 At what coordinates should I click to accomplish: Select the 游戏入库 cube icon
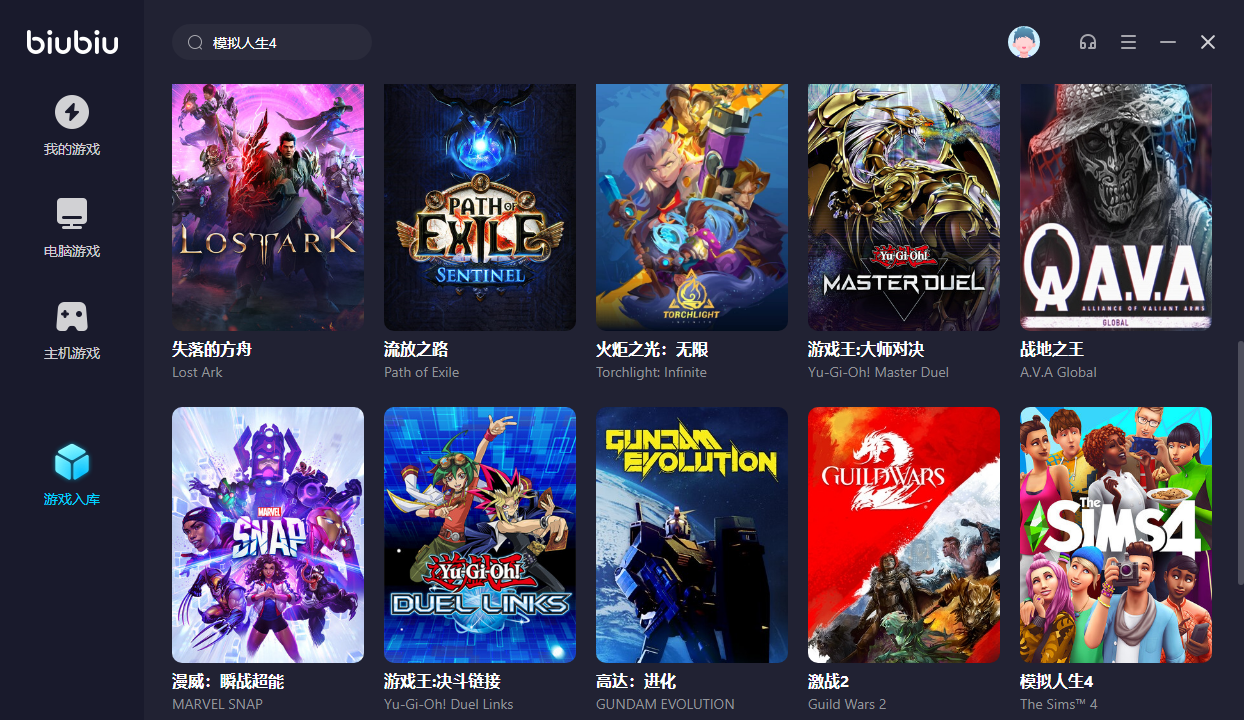(x=72, y=462)
